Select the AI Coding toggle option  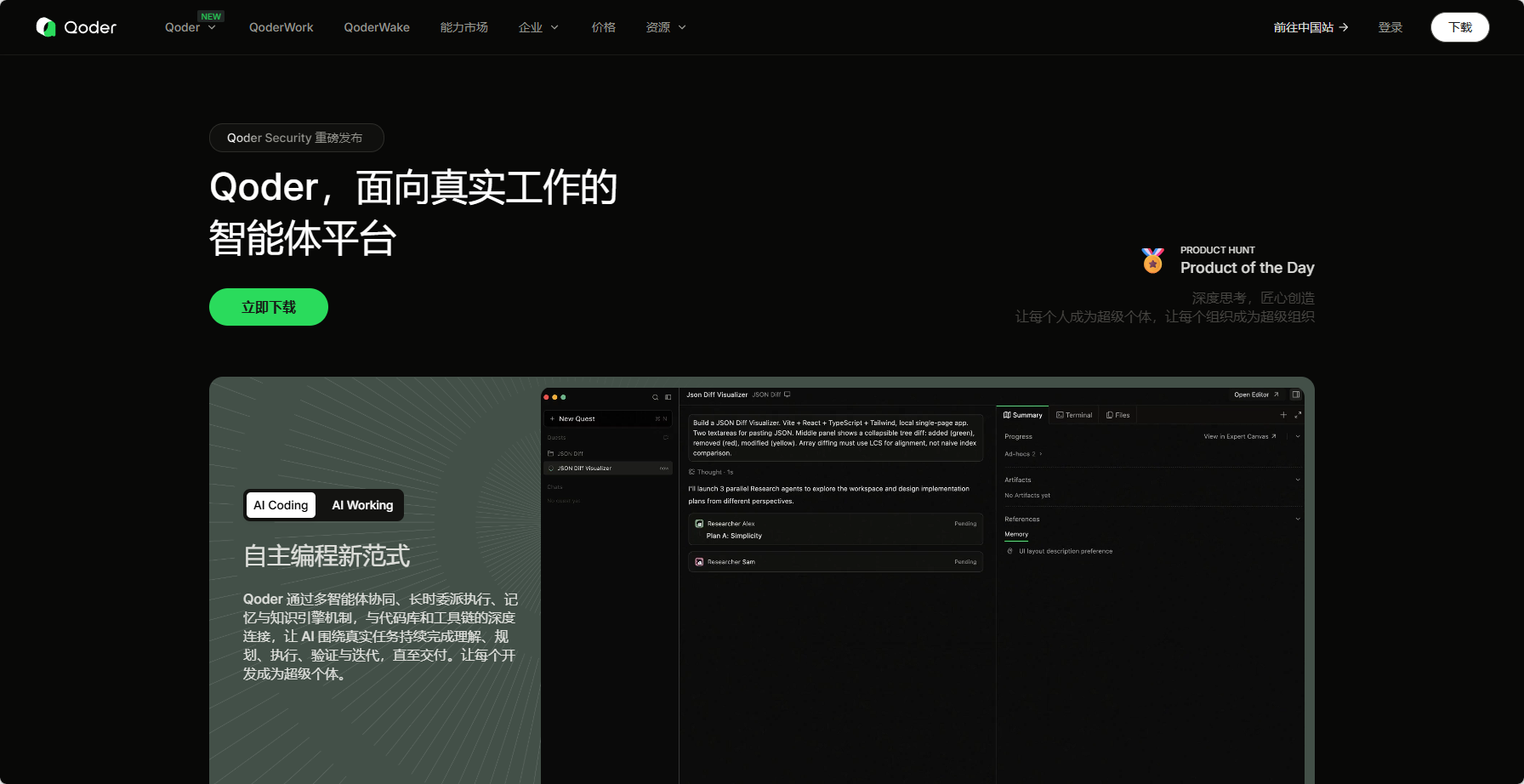pyautogui.click(x=281, y=505)
